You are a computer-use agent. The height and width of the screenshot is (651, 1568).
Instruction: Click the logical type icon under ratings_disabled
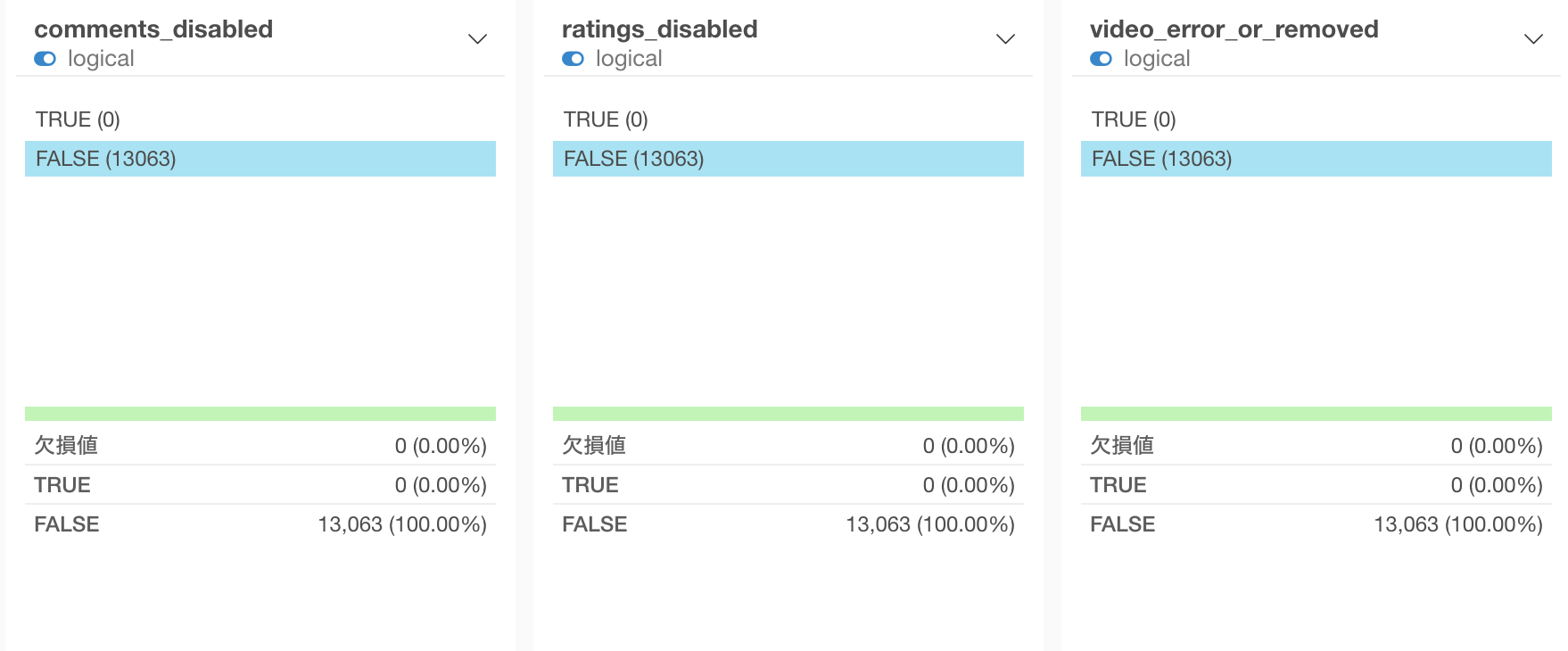(573, 59)
